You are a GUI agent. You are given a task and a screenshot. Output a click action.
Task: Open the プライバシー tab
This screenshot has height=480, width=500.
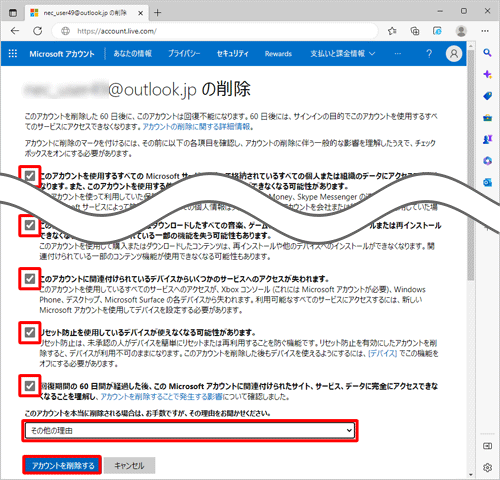point(184,53)
